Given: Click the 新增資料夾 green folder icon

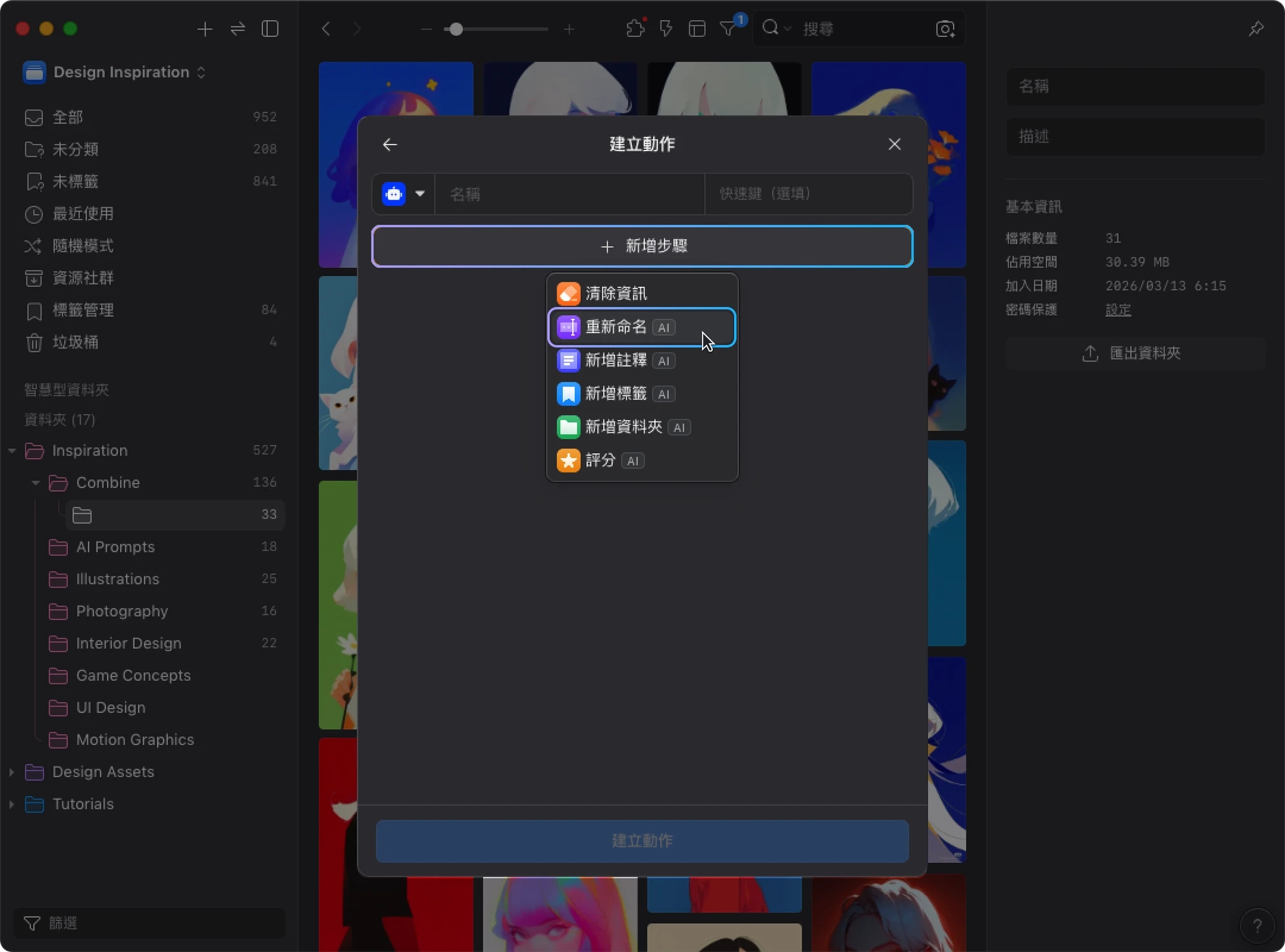Looking at the screenshot, I should point(568,427).
